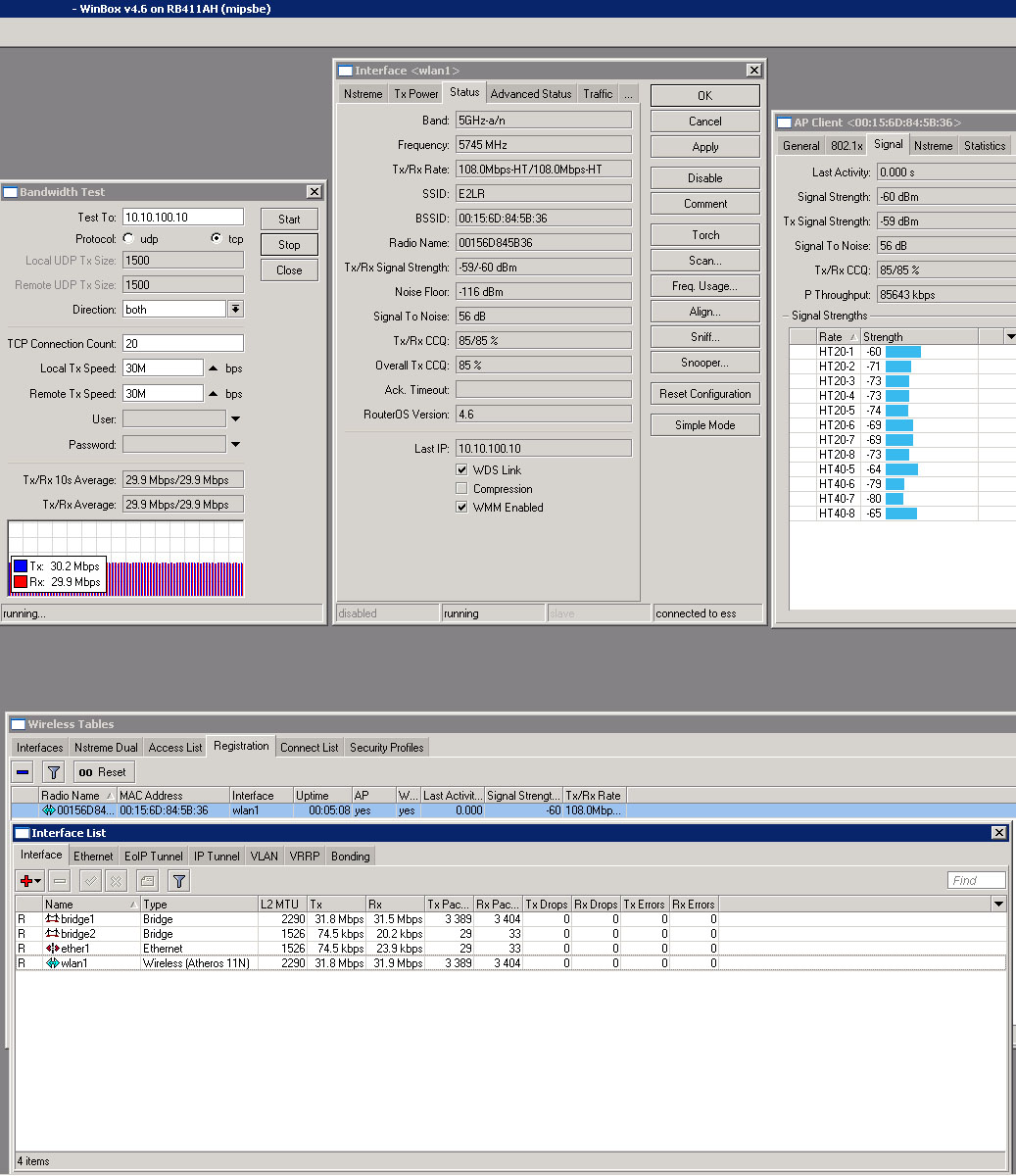Click the Torch button
Screen dimensions: 1016x1176
tap(705, 235)
